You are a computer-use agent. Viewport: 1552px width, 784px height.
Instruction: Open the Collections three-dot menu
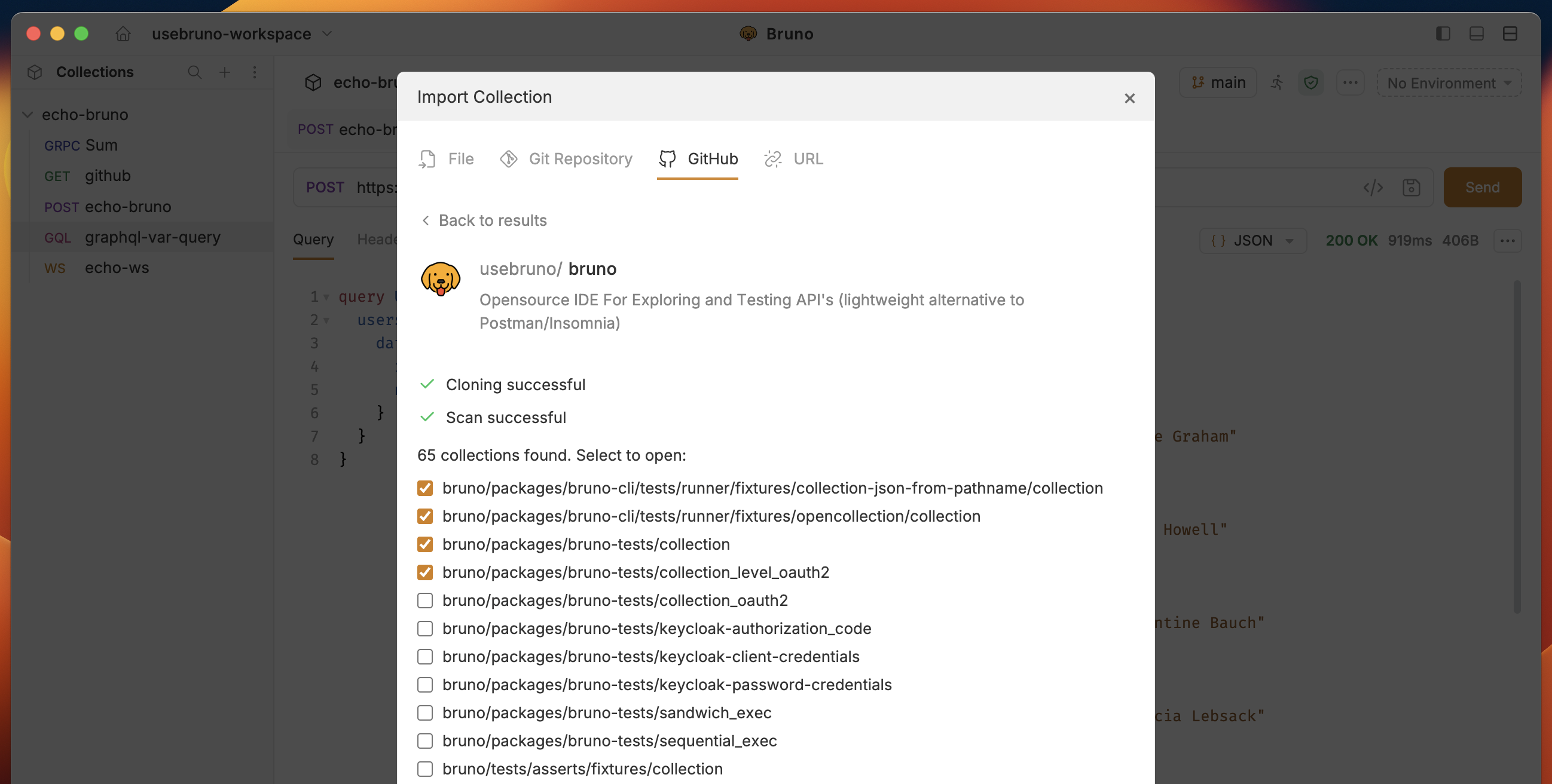[255, 72]
